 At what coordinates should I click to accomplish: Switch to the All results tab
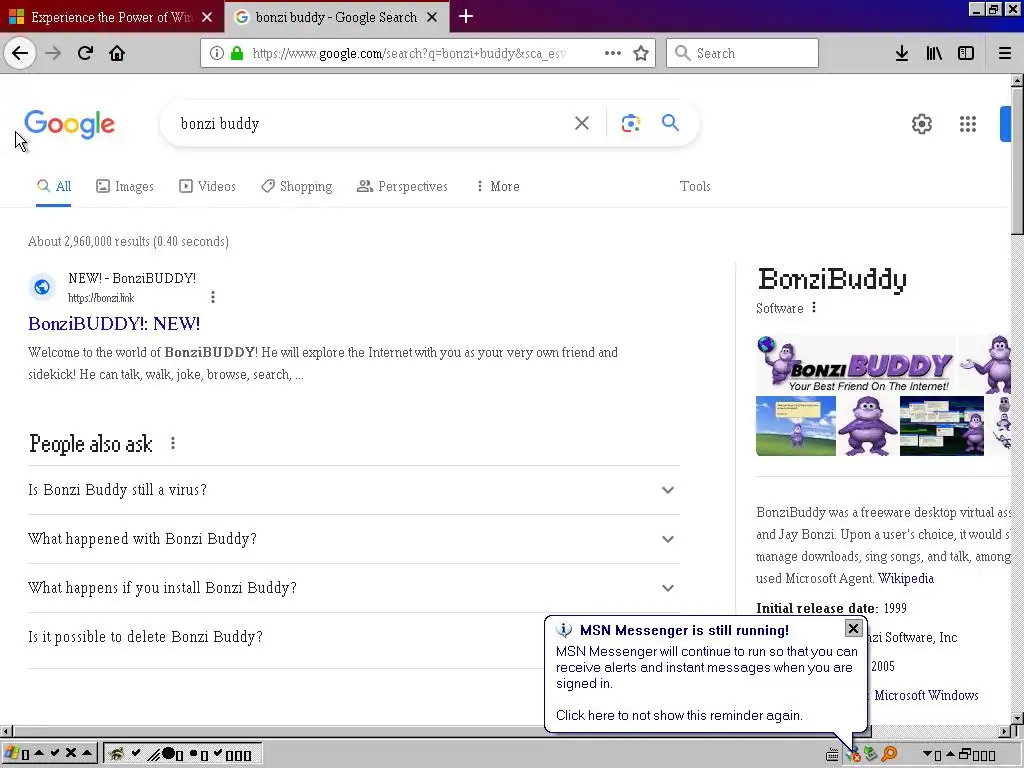(54, 186)
